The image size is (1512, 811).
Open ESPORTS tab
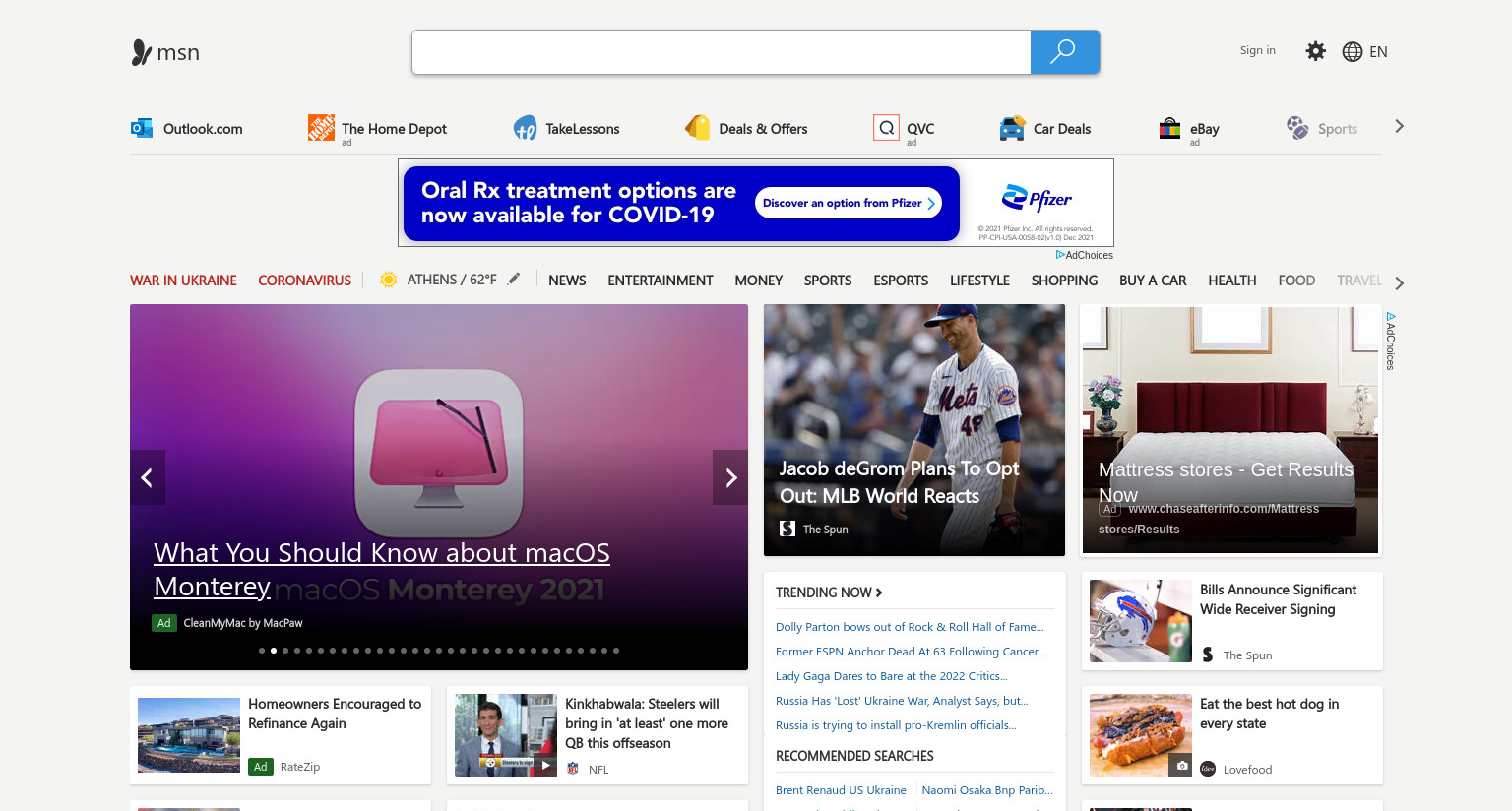coord(901,281)
